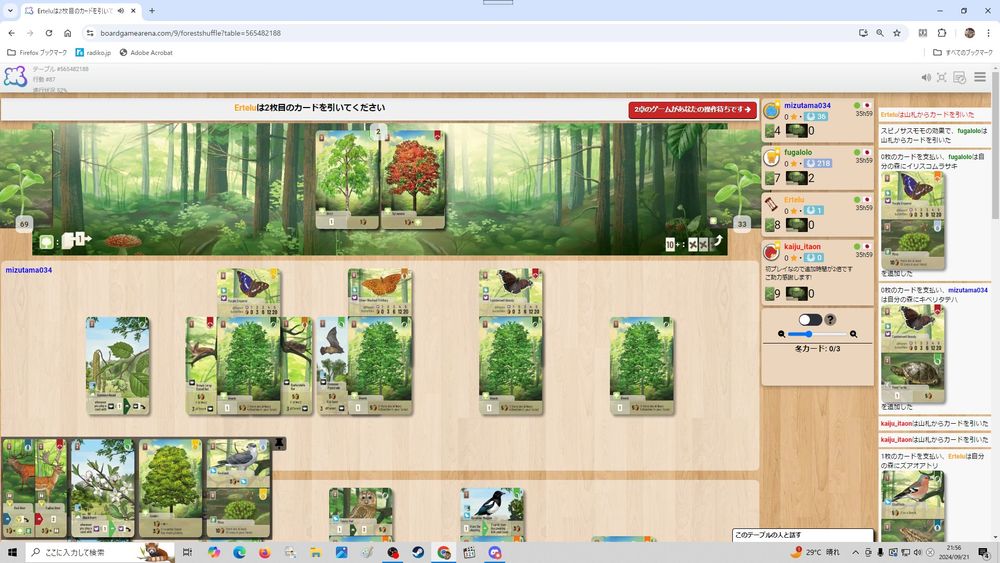1000x563 pixels.
Task: Click the tree icon under the deck
Action: coord(47,242)
